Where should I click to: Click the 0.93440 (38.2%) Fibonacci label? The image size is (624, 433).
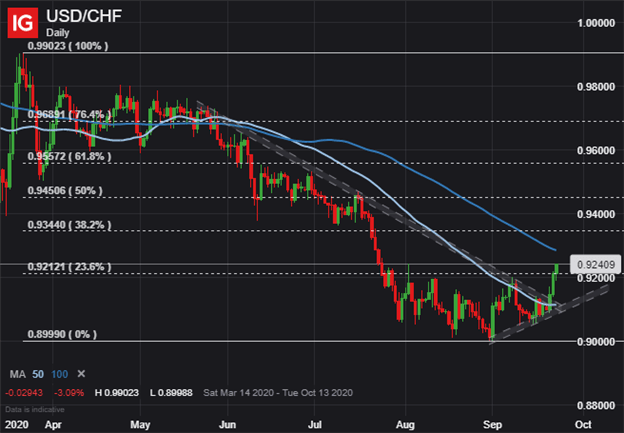tap(69, 225)
